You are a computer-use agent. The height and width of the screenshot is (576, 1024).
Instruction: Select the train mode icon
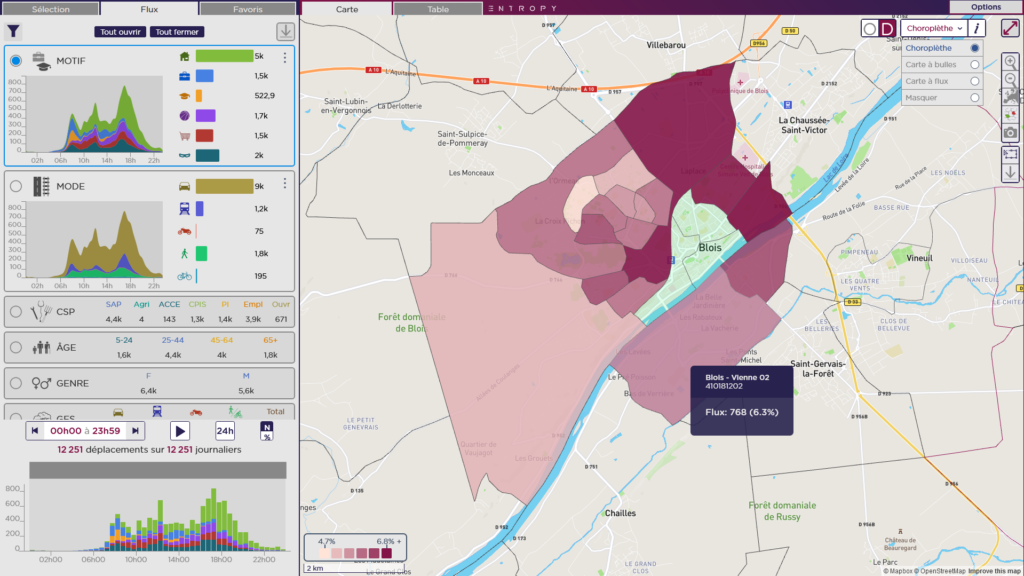click(x=184, y=209)
